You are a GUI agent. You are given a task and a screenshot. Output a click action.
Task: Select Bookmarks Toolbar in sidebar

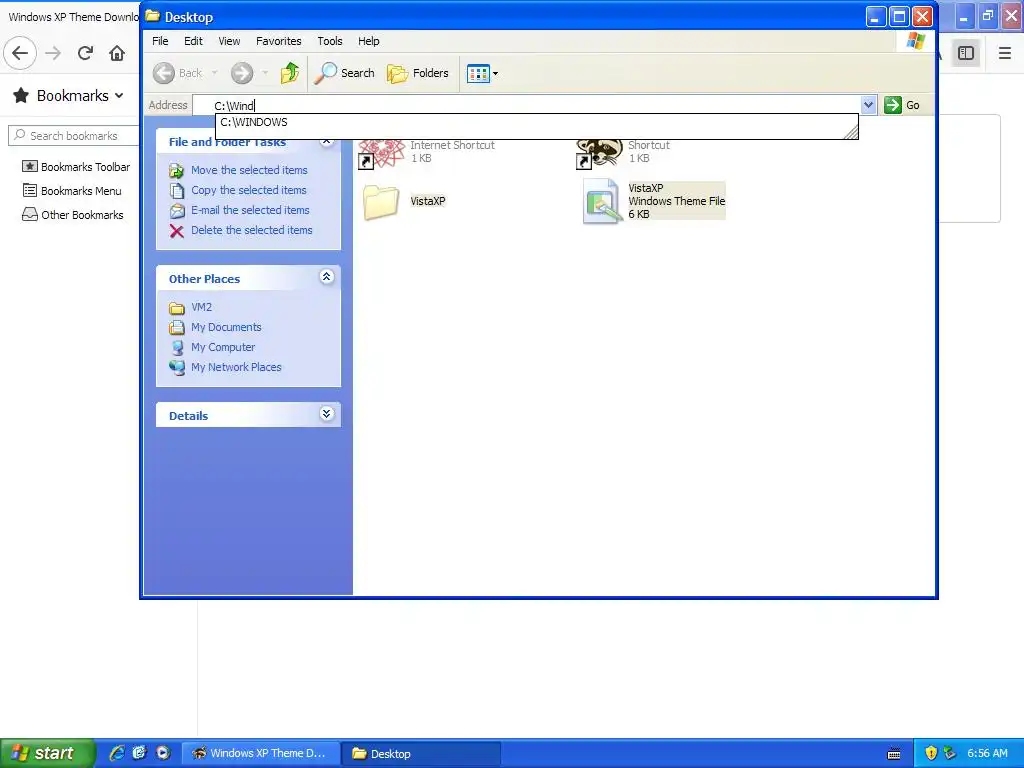pos(76,167)
